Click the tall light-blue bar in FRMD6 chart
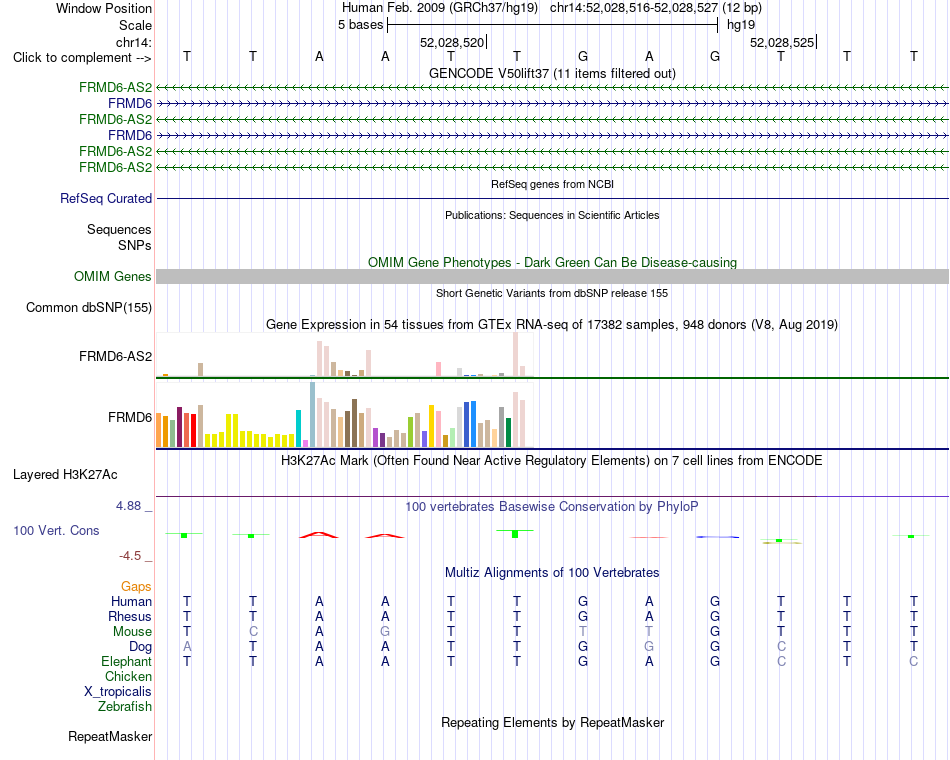 [313, 415]
